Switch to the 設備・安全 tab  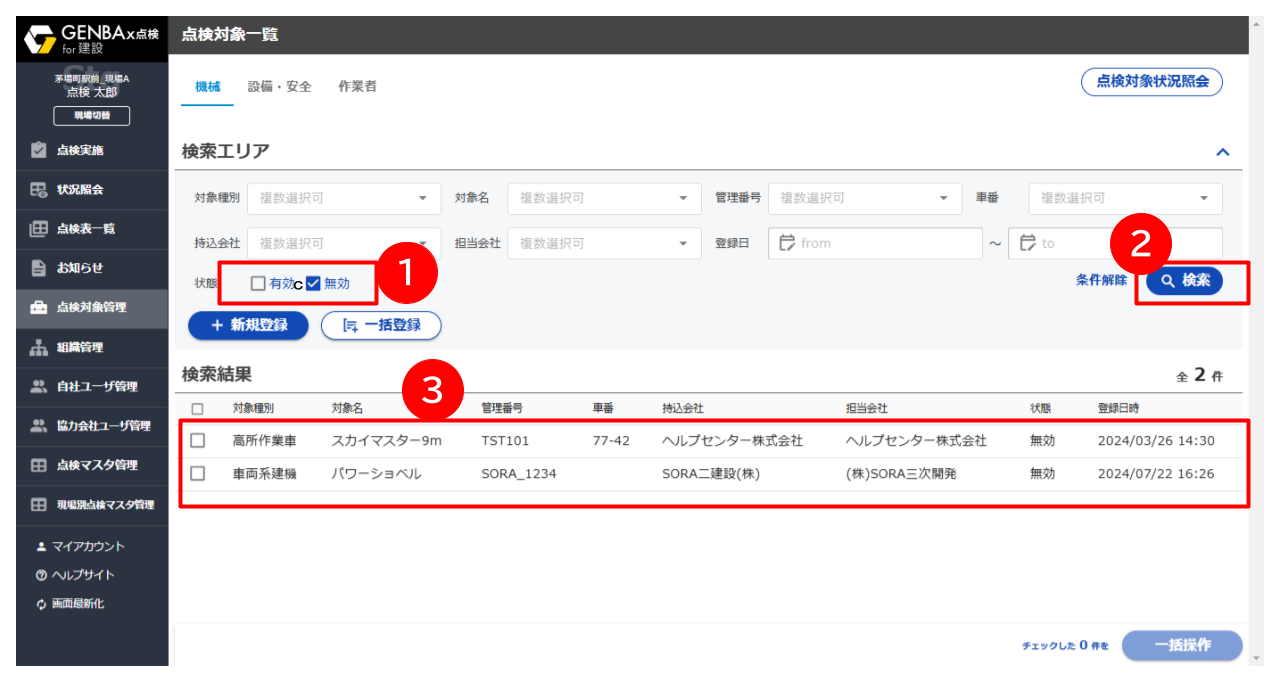280,87
